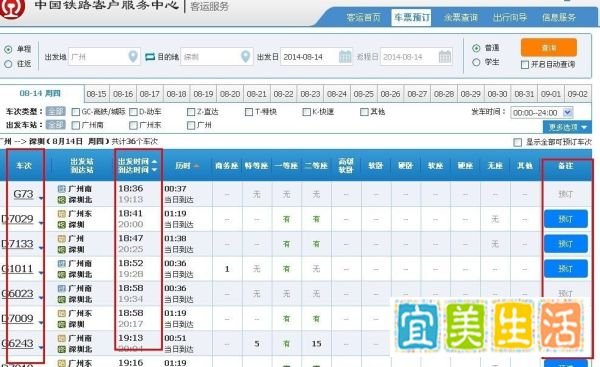Expand details arrow for train D7009

(x=41, y=323)
